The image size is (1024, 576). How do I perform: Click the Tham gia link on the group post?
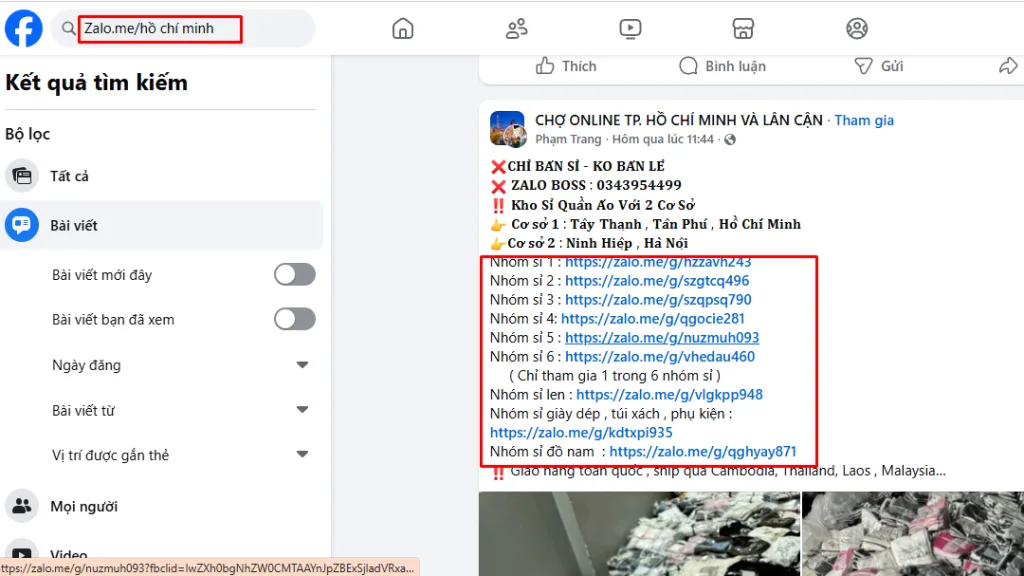(x=864, y=119)
